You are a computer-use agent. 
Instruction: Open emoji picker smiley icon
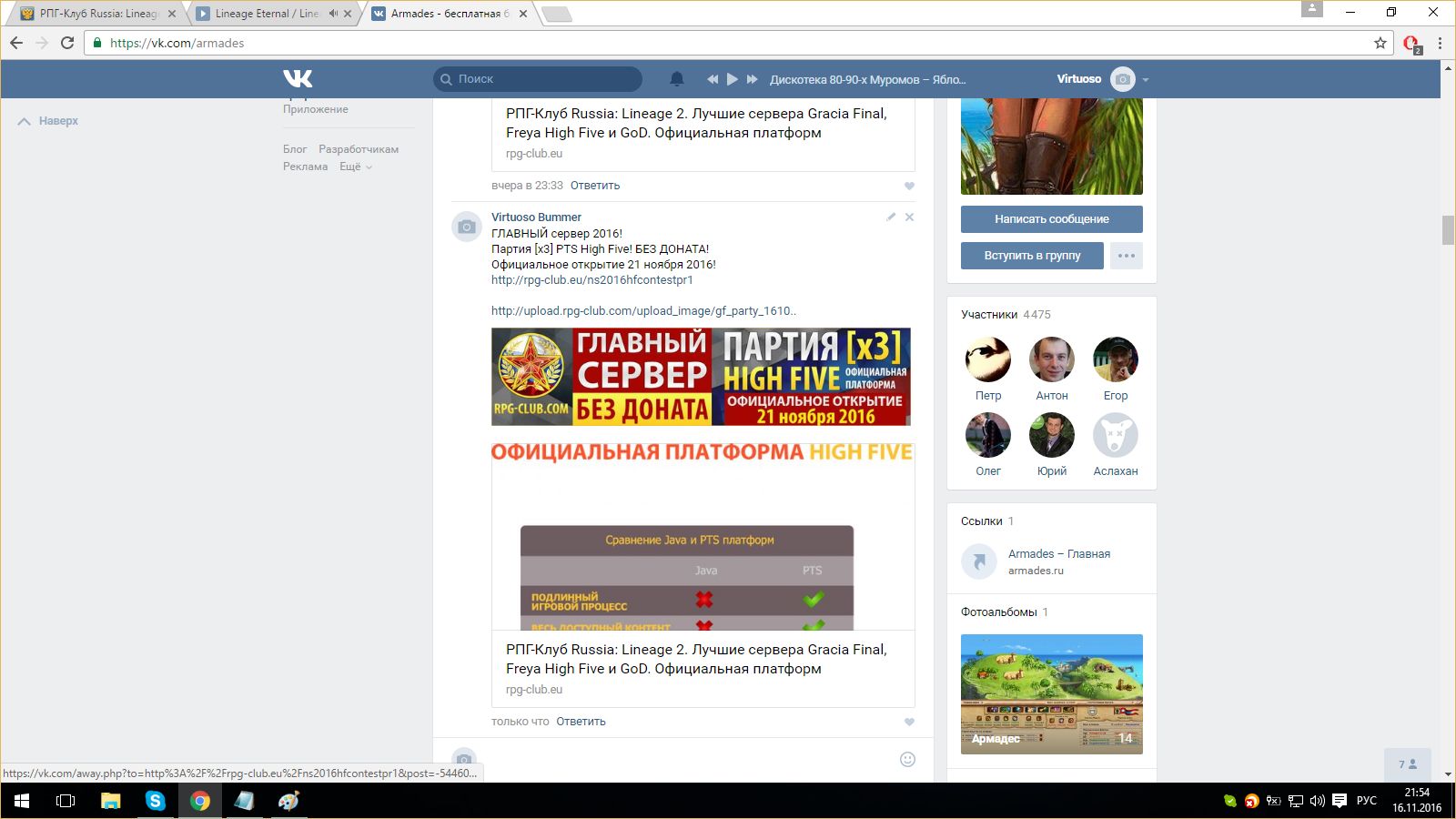tap(907, 759)
